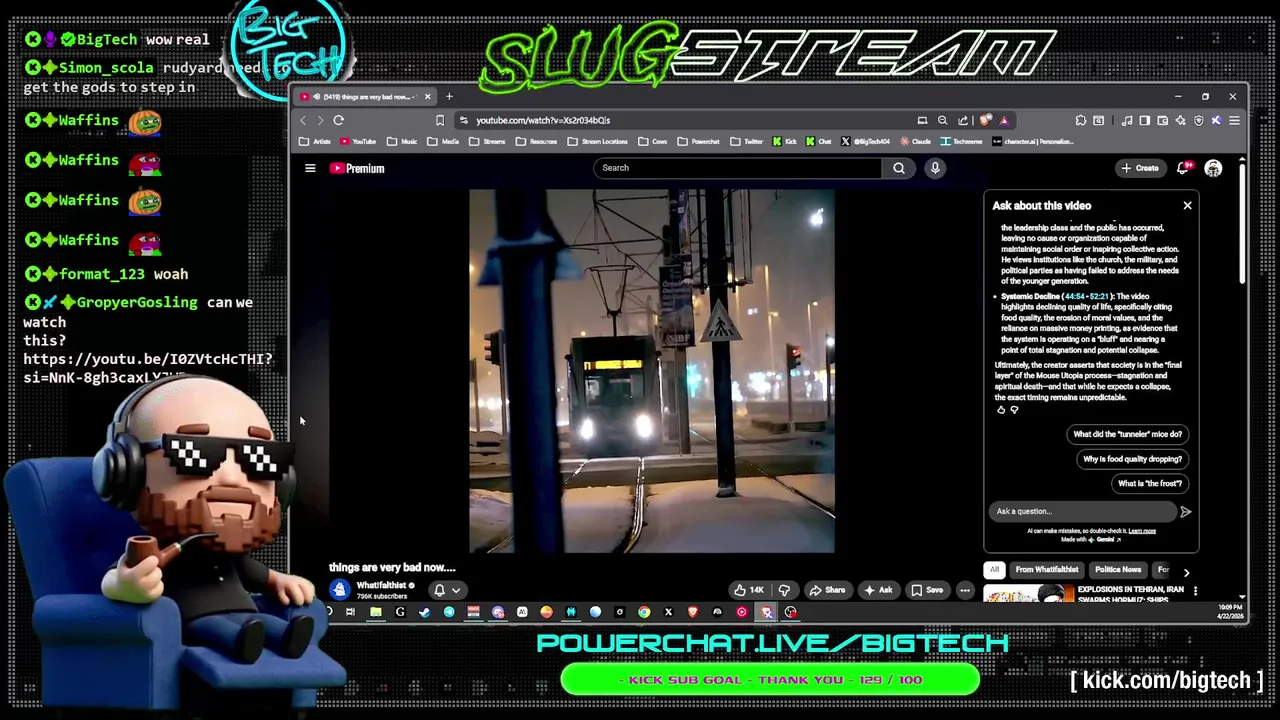Image resolution: width=1280 pixels, height=720 pixels.
Task: Dislike the video with thumbs down
Action: coord(784,590)
